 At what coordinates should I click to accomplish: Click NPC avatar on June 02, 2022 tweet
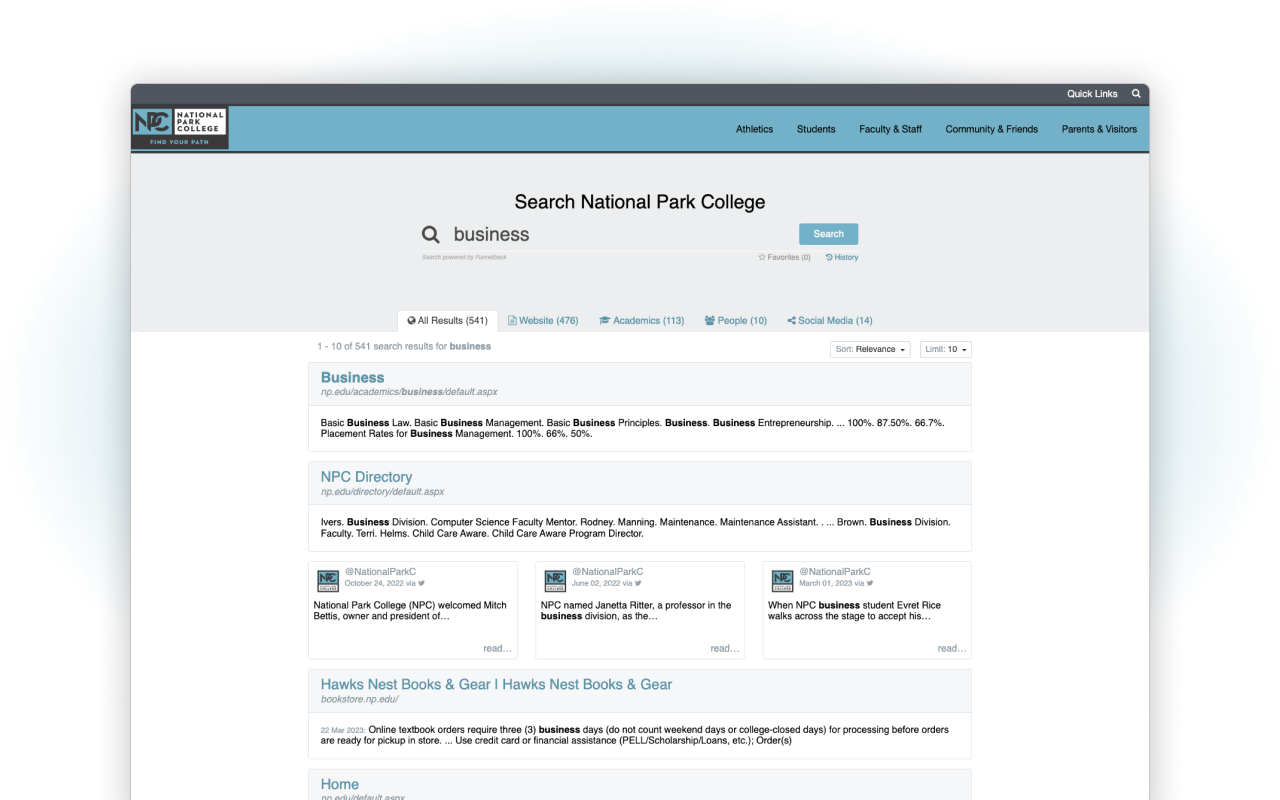pyautogui.click(x=555, y=581)
